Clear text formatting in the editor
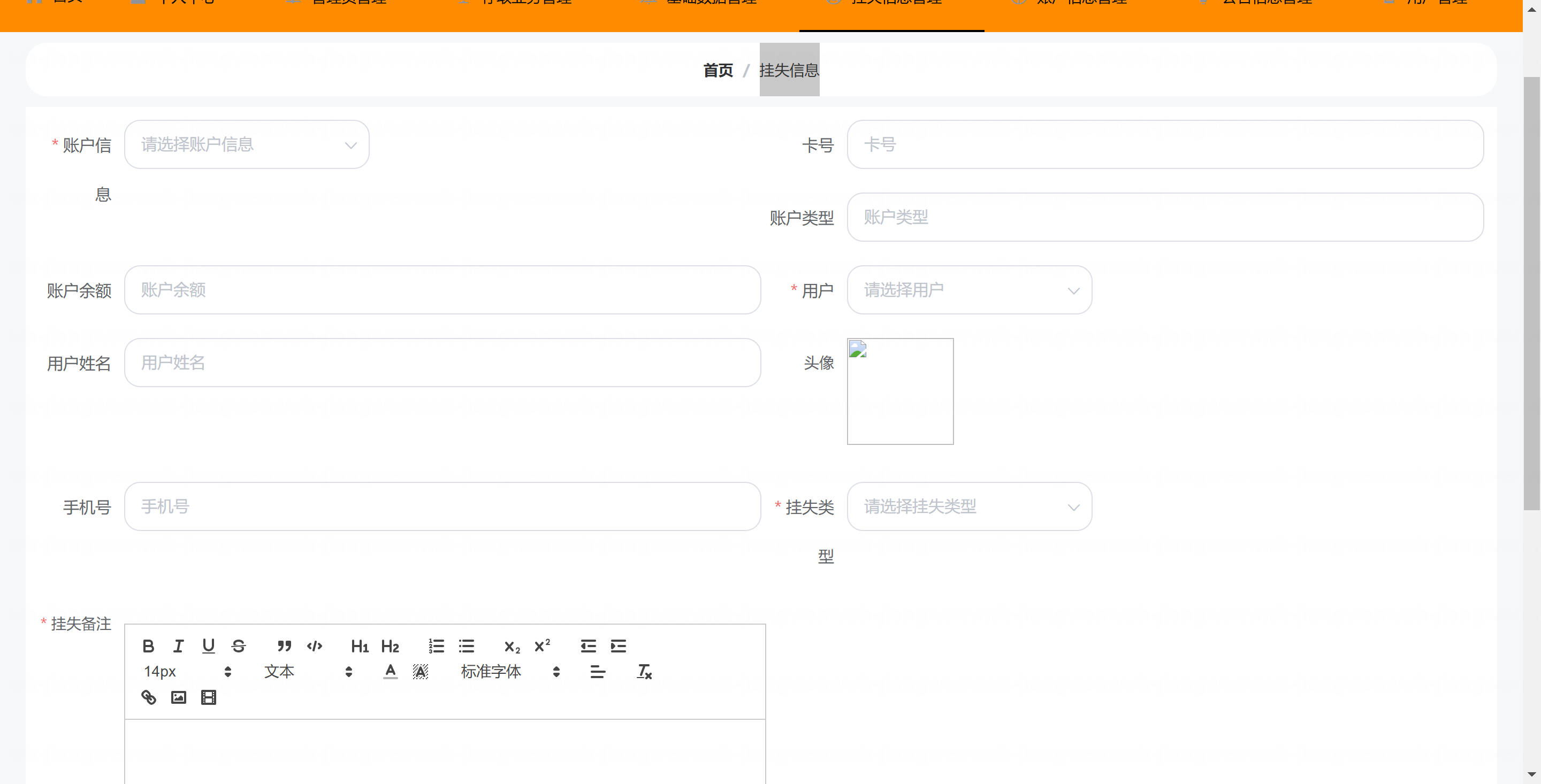This screenshot has height=784, width=1541. click(x=644, y=672)
